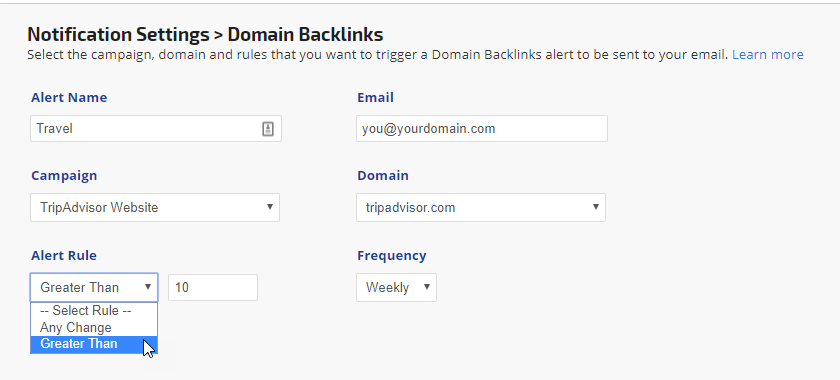
Task: Open the Learn more link
Action: 768,55
